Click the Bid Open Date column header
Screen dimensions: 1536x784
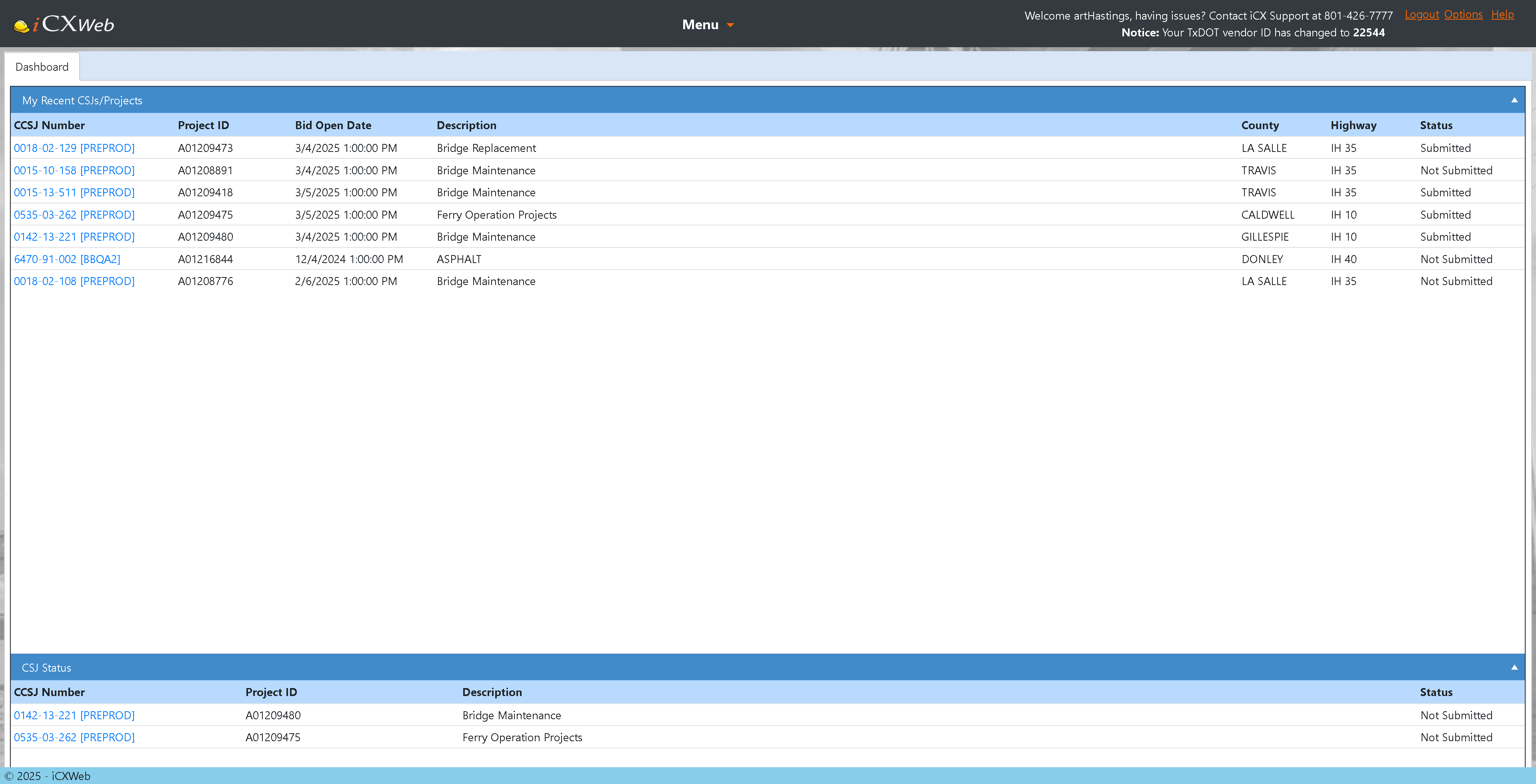(333, 125)
